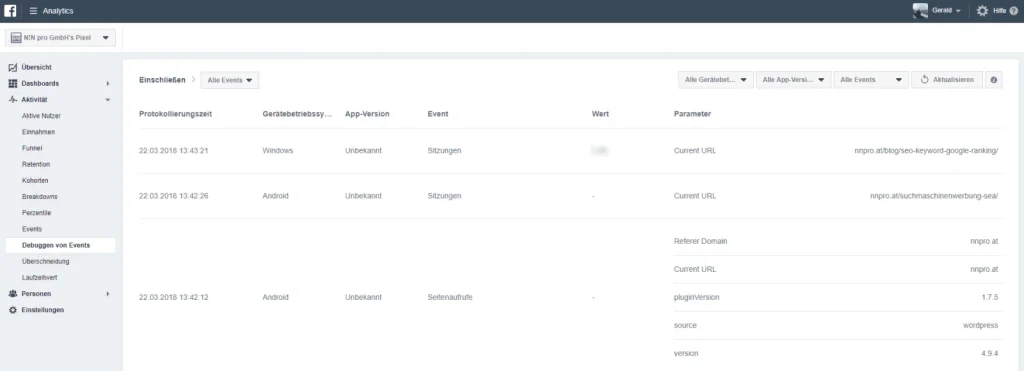
Task: Open Einnahmen report
Action: coord(39,132)
